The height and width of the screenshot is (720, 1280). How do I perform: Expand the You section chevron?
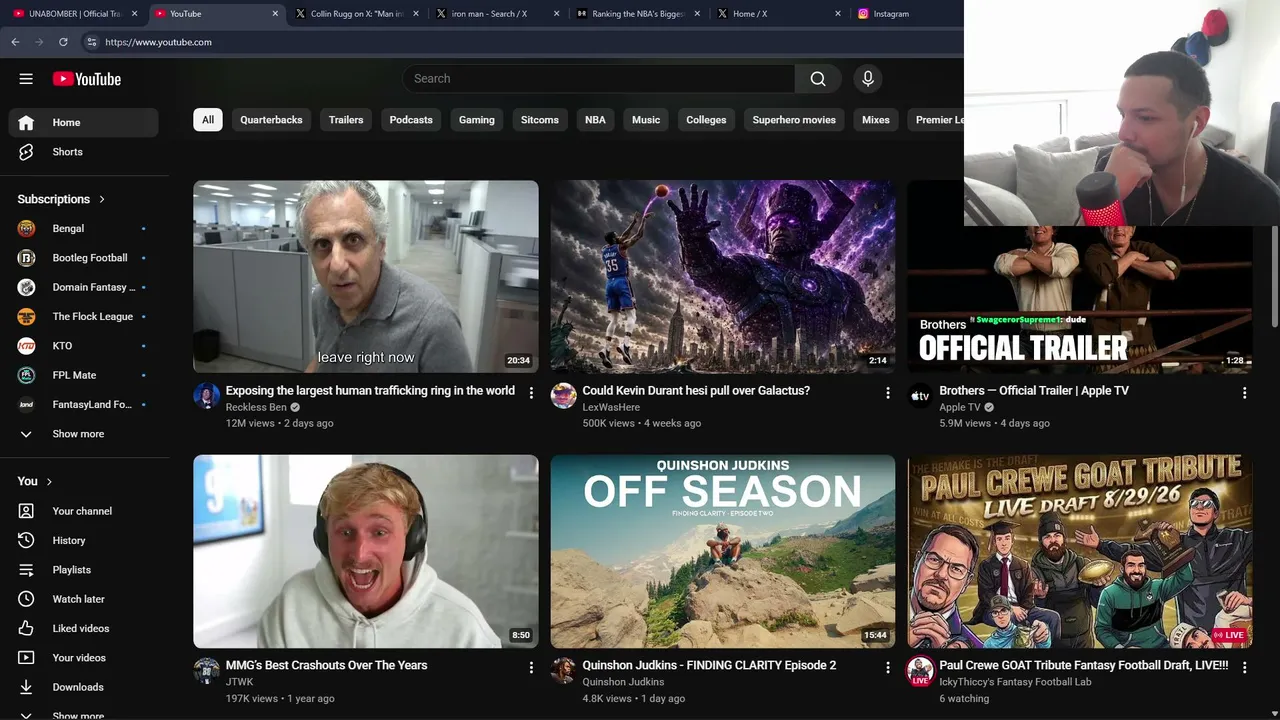tap(49, 481)
